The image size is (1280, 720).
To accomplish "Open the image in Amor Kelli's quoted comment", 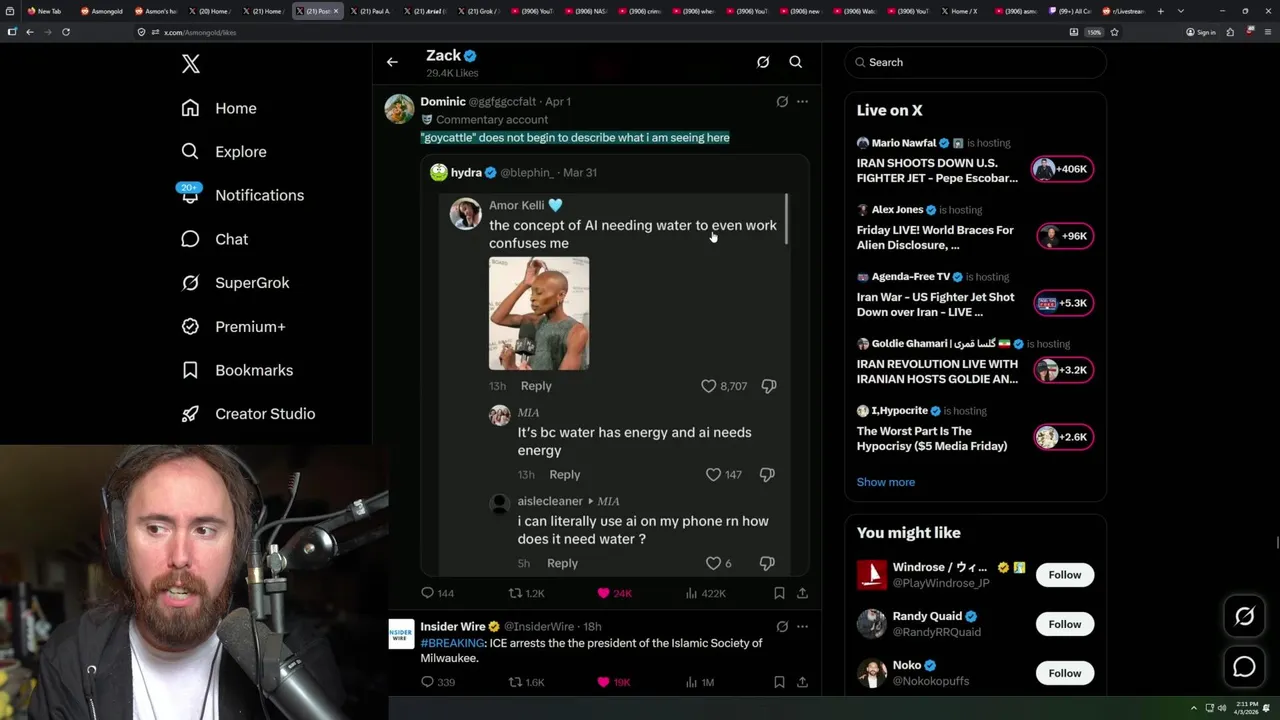I will (x=539, y=313).
